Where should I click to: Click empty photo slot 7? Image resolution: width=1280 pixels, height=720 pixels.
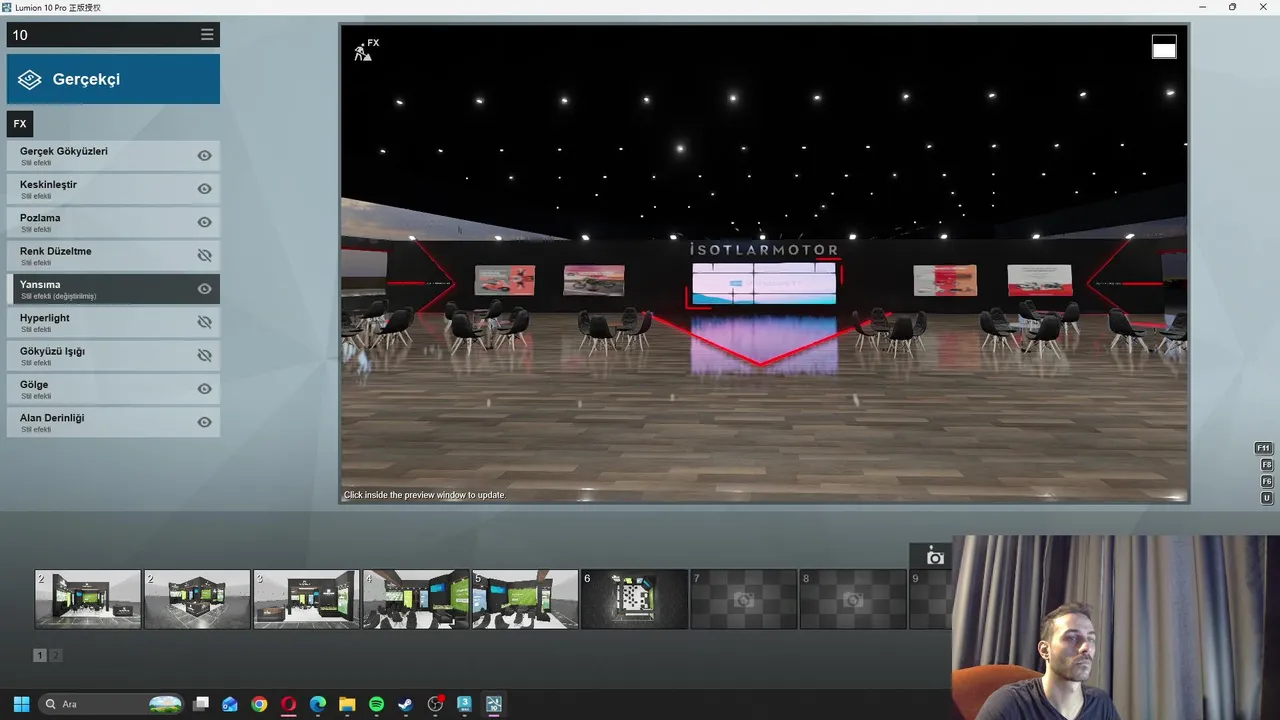coord(743,599)
